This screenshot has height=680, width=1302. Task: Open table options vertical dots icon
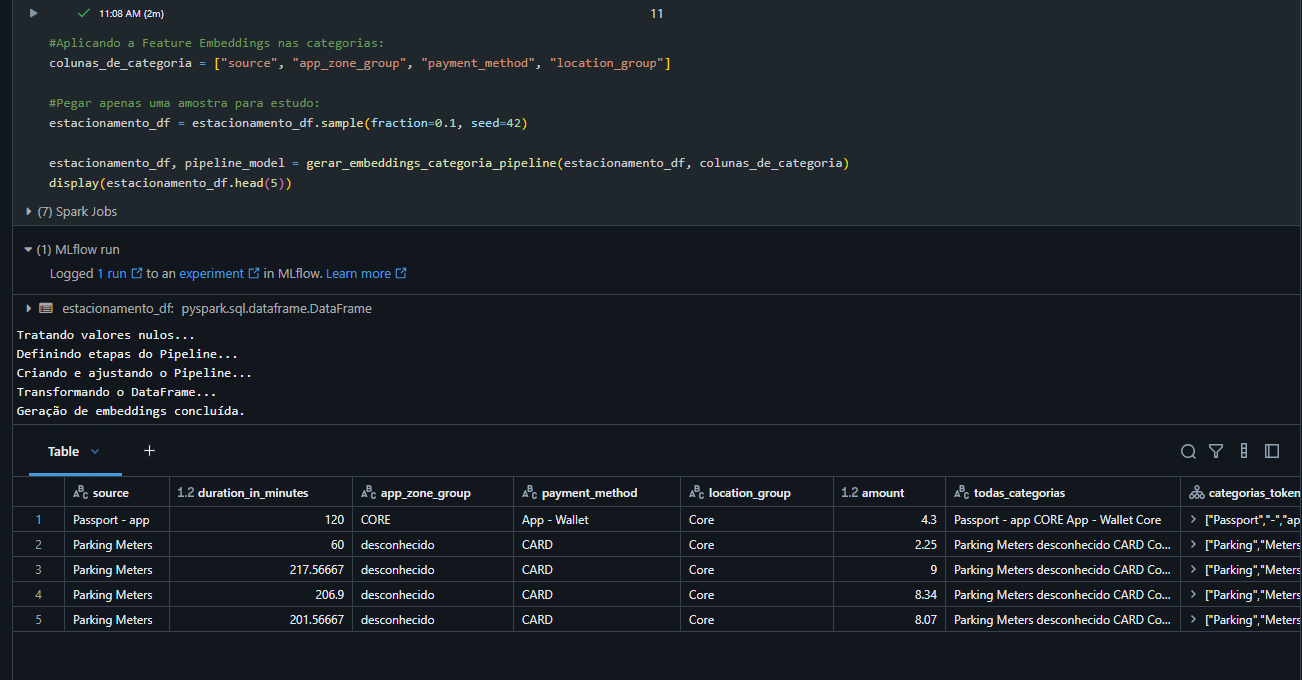pyautogui.click(x=1244, y=451)
